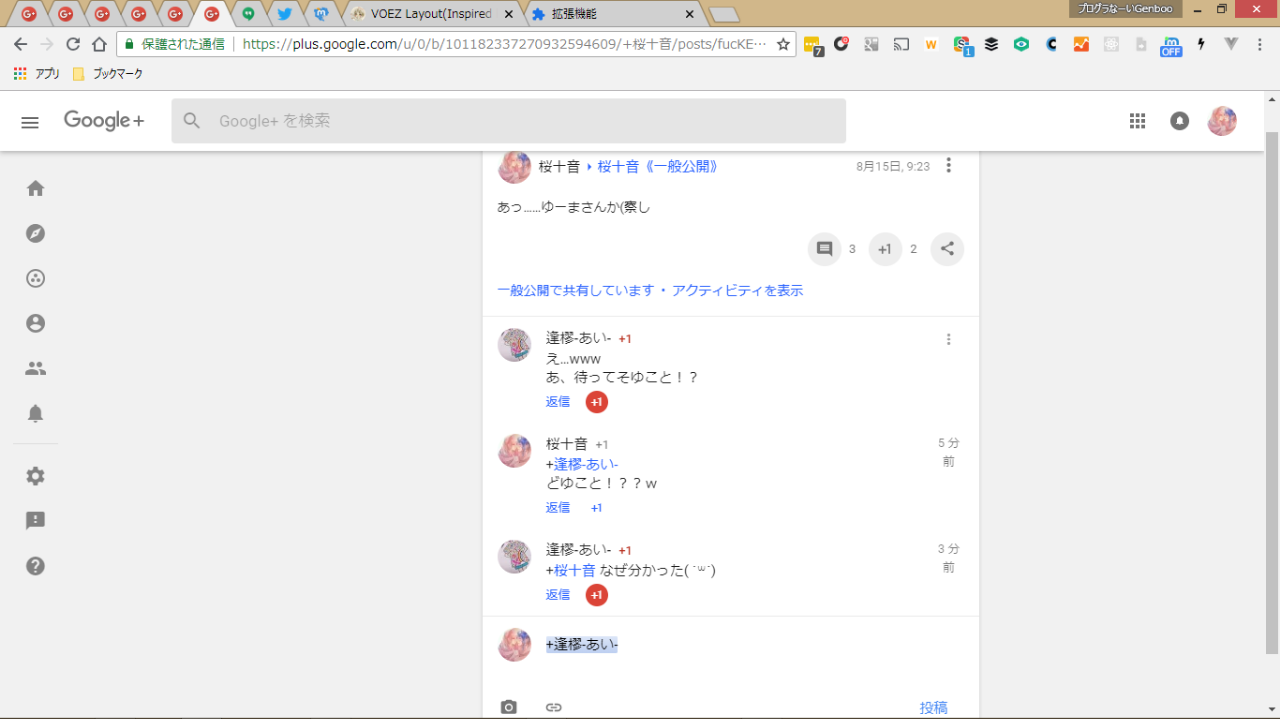Open the People icon in sidebar
1280x719 pixels.
coord(36,368)
